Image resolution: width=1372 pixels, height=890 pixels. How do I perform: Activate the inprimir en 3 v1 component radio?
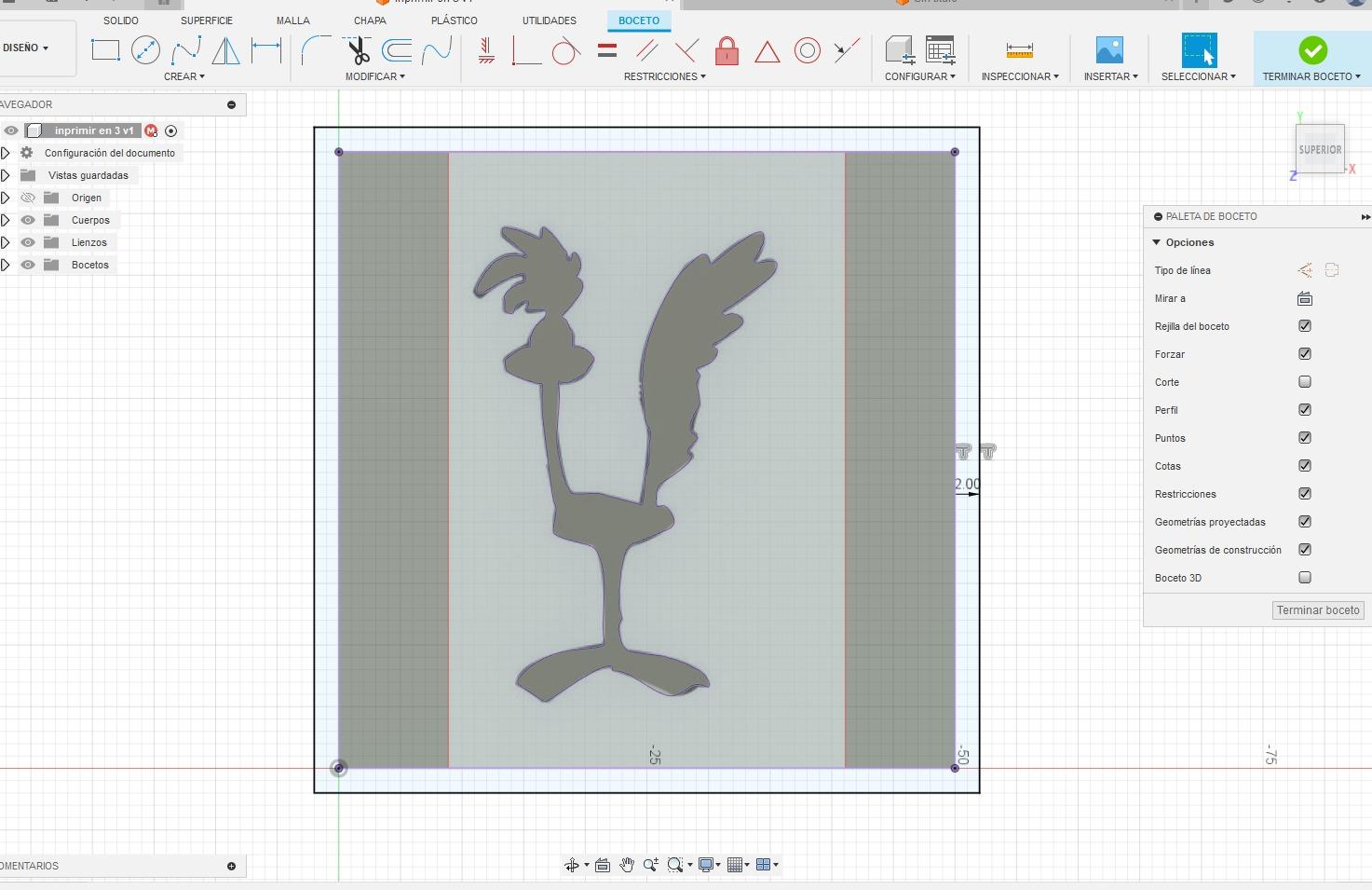coord(170,130)
